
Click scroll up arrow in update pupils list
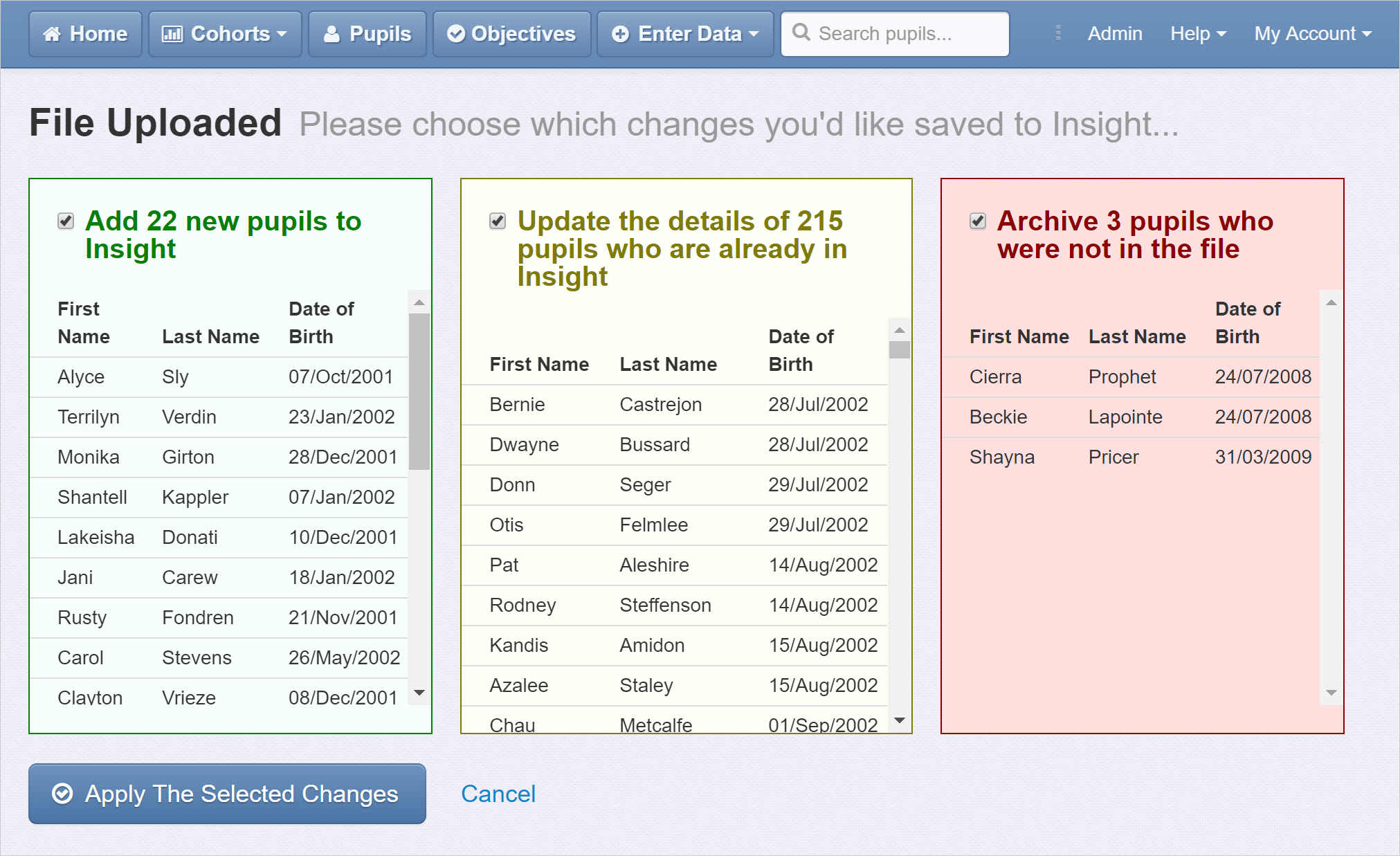pyautogui.click(x=899, y=330)
